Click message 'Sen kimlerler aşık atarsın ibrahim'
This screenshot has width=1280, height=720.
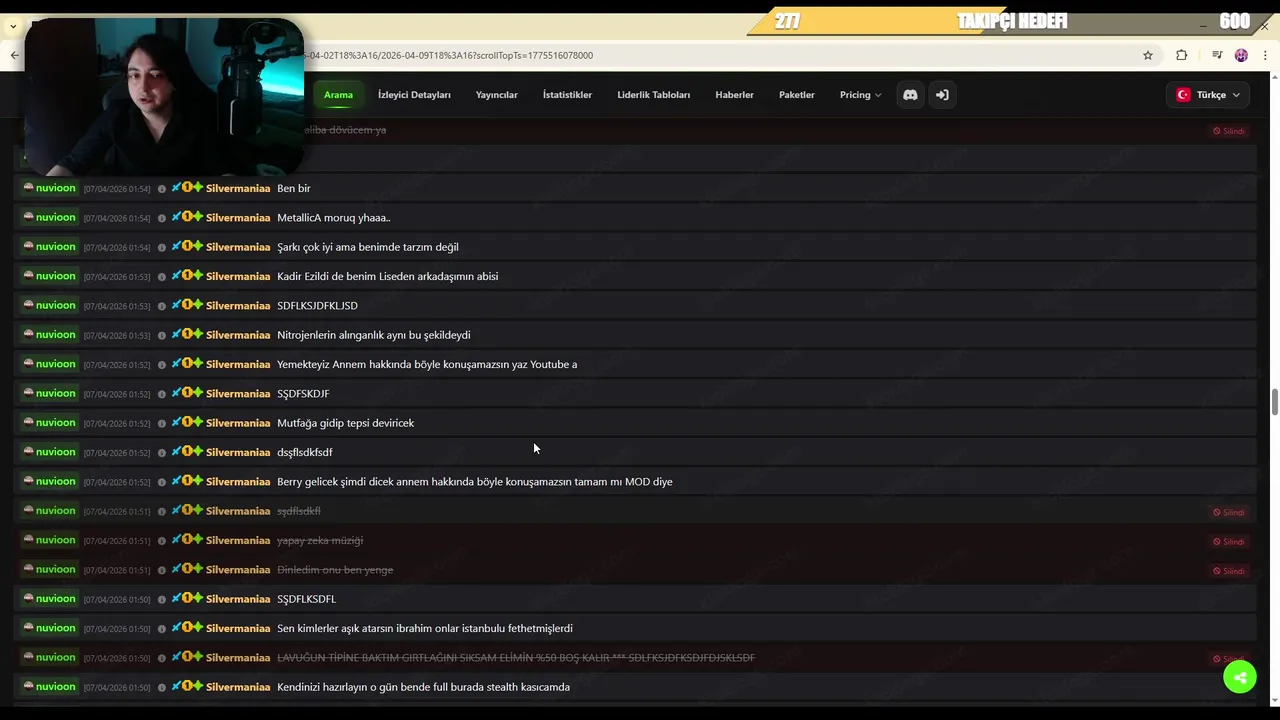pyautogui.click(x=425, y=628)
